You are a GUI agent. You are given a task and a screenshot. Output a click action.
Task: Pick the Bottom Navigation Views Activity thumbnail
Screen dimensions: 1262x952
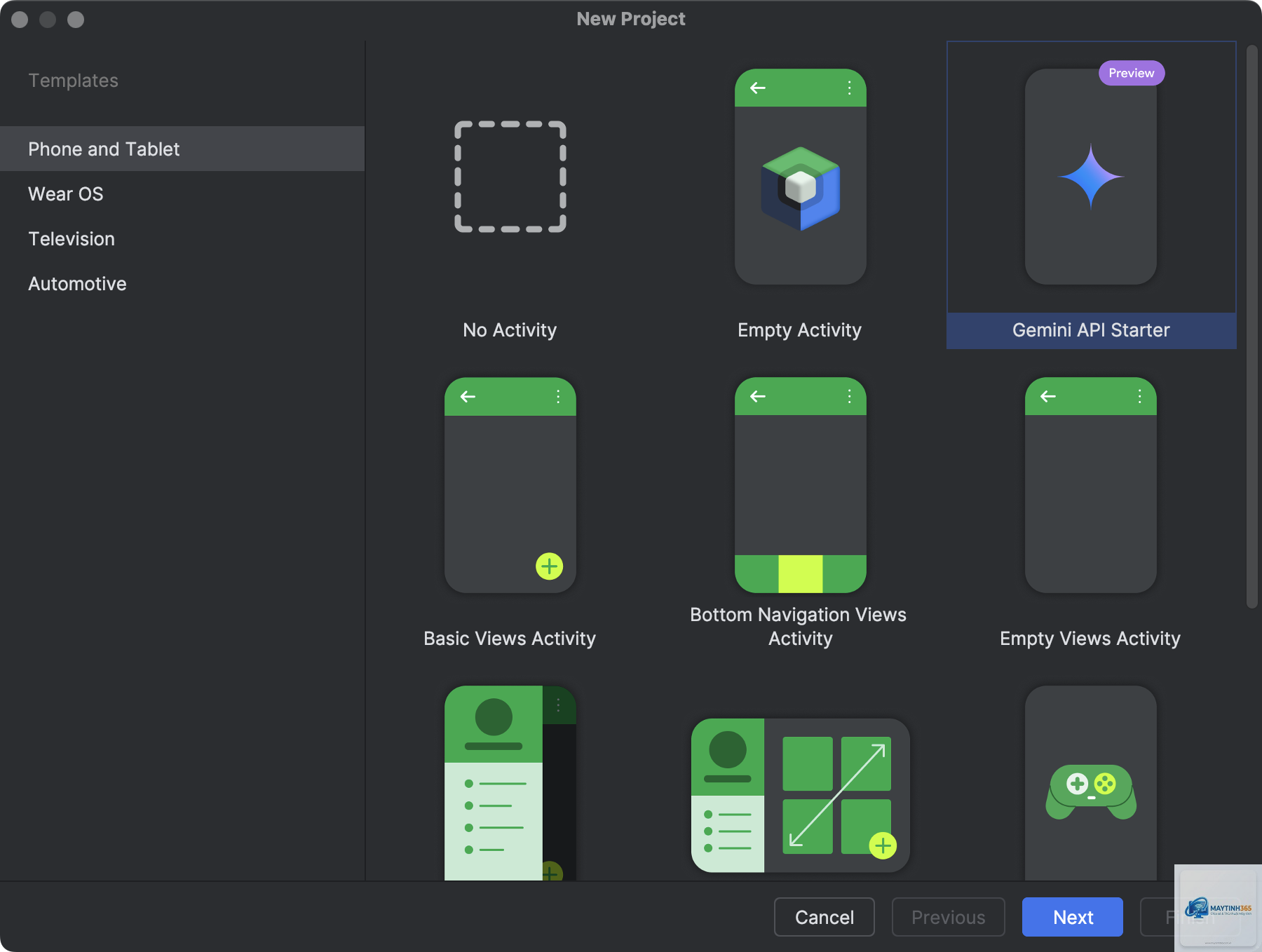tap(800, 485)
